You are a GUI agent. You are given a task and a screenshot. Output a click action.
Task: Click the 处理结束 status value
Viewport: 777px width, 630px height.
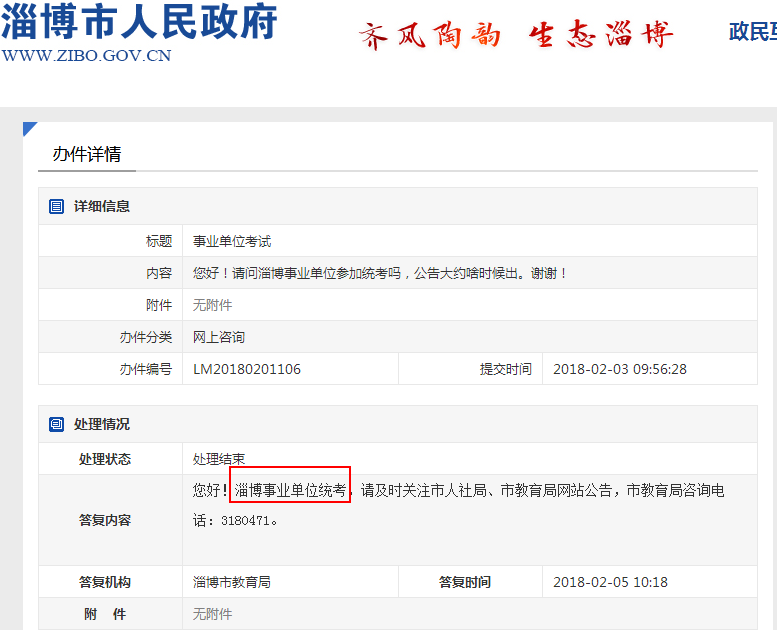click(x=219, y=459)
